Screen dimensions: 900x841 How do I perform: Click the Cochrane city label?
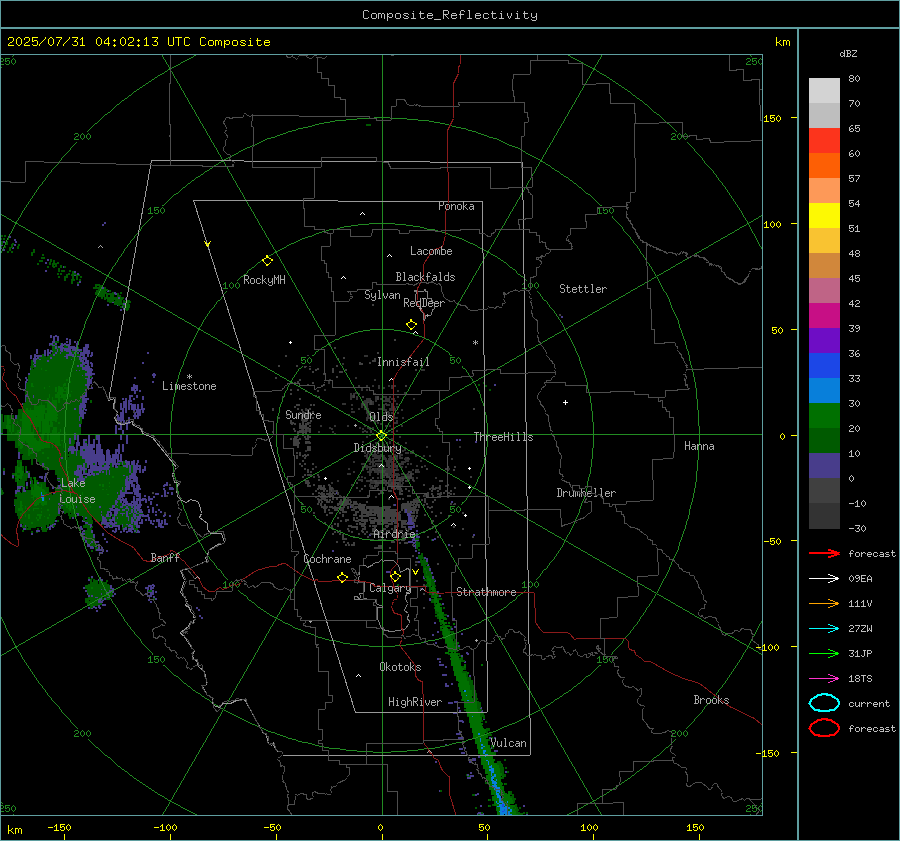pos(327,559)
